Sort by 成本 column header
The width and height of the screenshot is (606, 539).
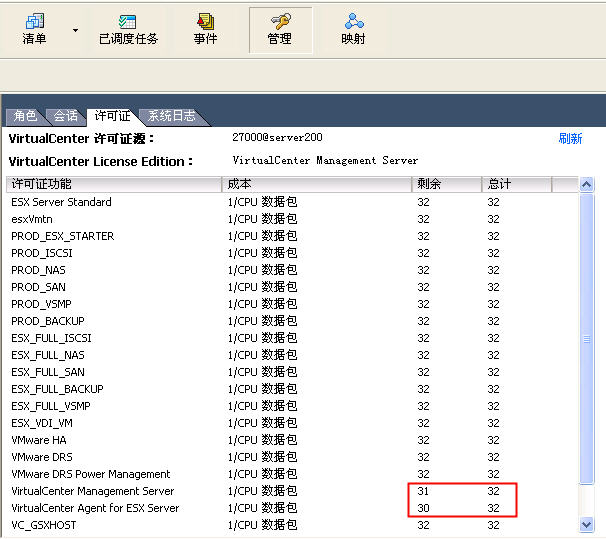317,184
